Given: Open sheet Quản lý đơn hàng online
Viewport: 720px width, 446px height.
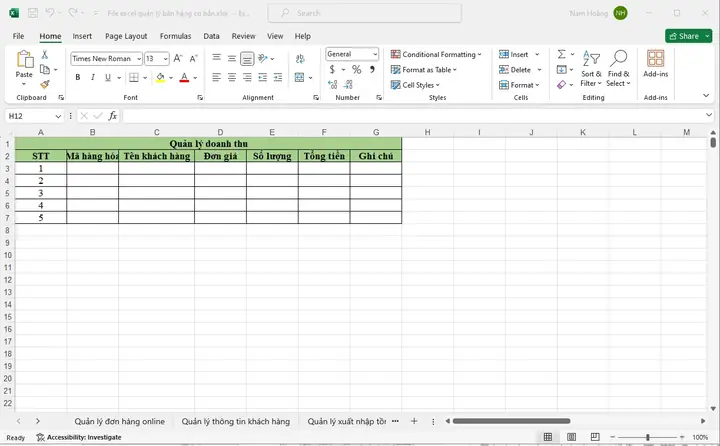Looking at the screenshot, I should 119,422.
